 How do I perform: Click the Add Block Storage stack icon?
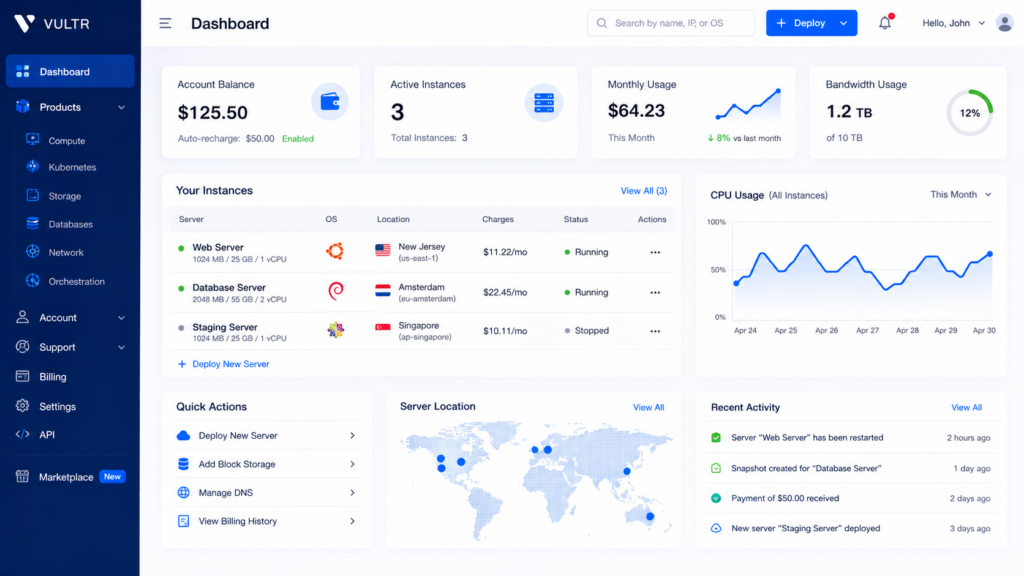point(184,464)
